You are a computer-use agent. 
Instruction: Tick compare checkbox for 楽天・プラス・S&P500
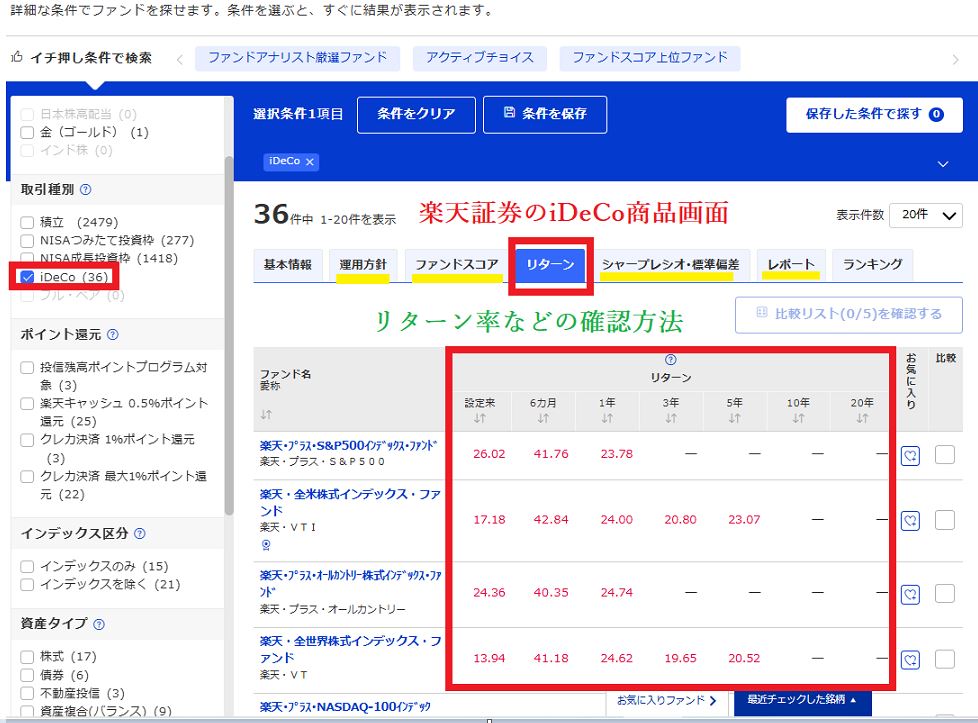(x=944, y=455)
